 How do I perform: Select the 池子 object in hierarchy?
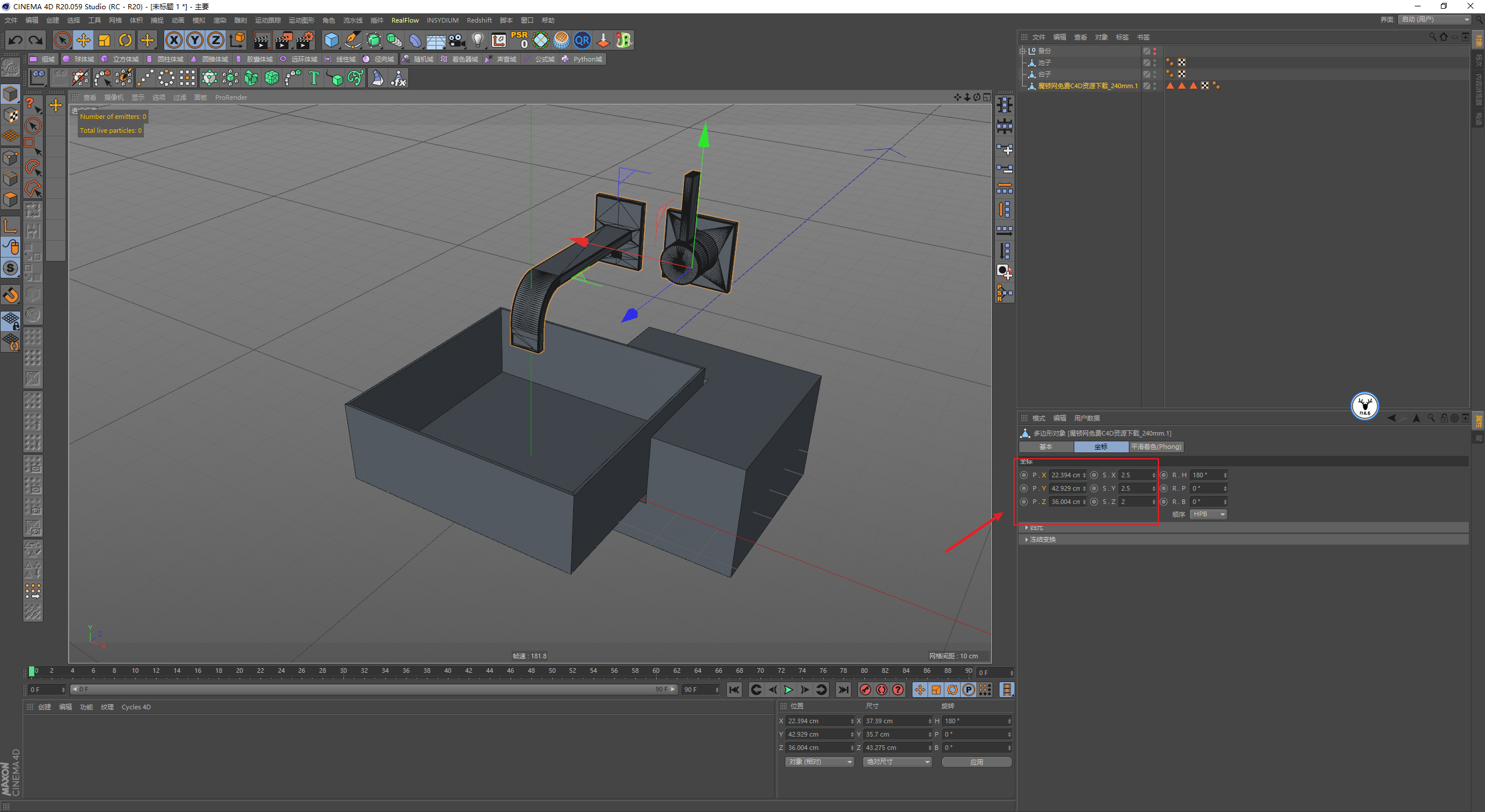click(1044, 63)
